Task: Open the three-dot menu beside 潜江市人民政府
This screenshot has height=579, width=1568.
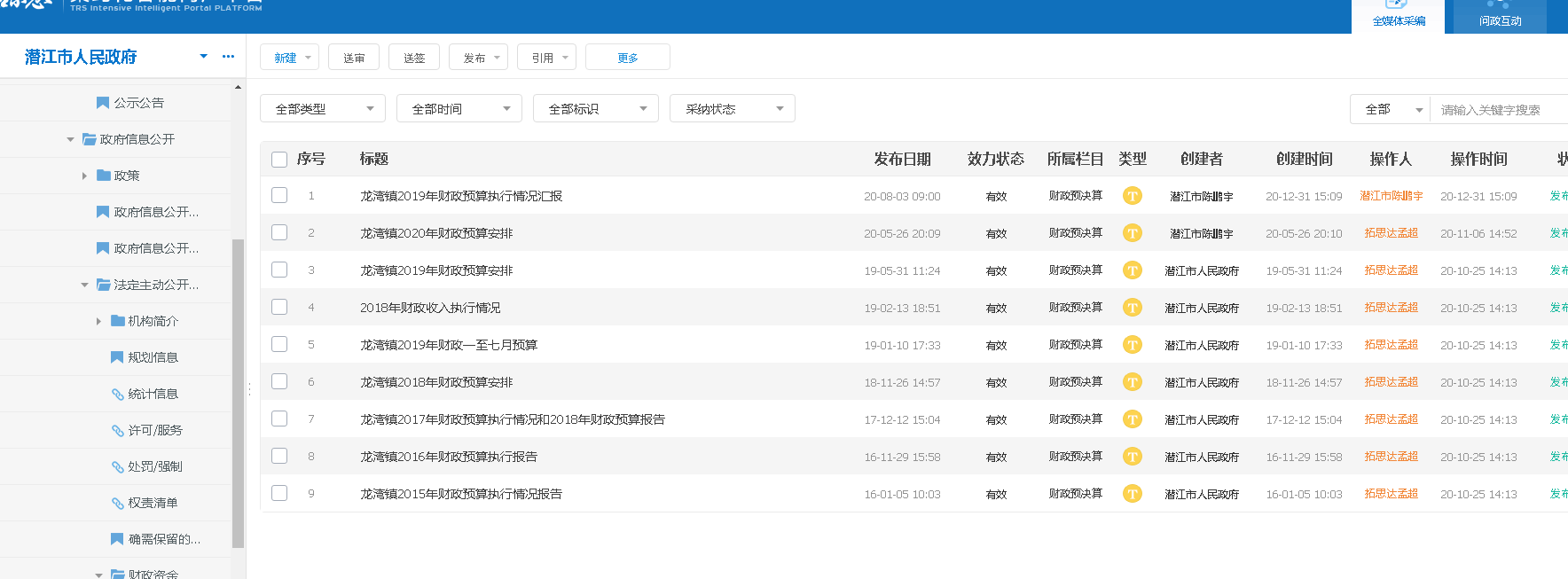Action: point(228,57)
